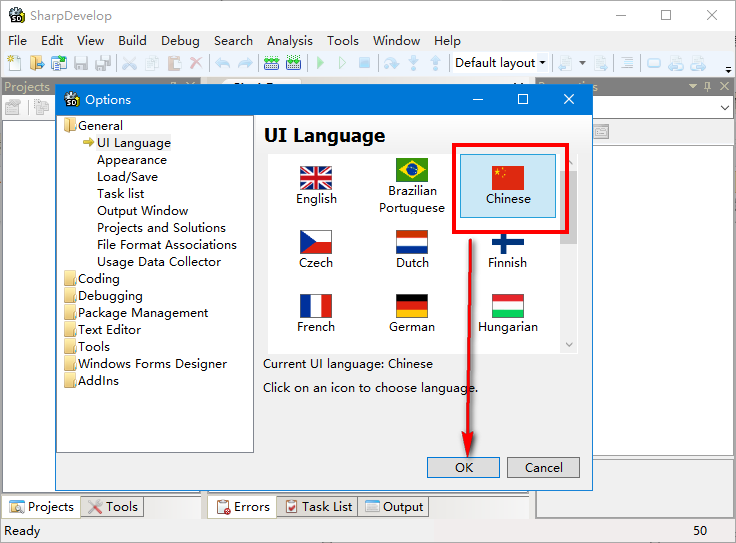Image resolution: width=736 pixels, height=543 pixels.
Task: Open the Search menu
Action: pyautogui.click(x=233, y=41)
